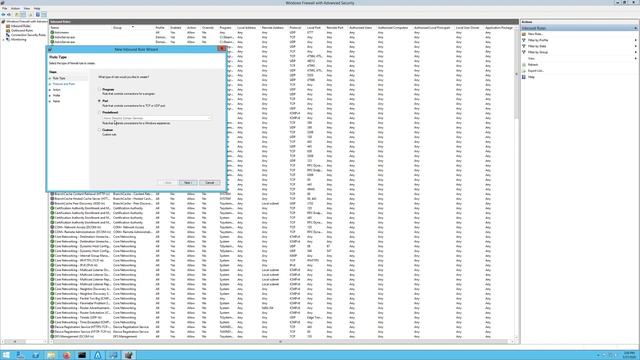
Task: Click Filter by State in Actions pane
Action: (x=537, y=46)
